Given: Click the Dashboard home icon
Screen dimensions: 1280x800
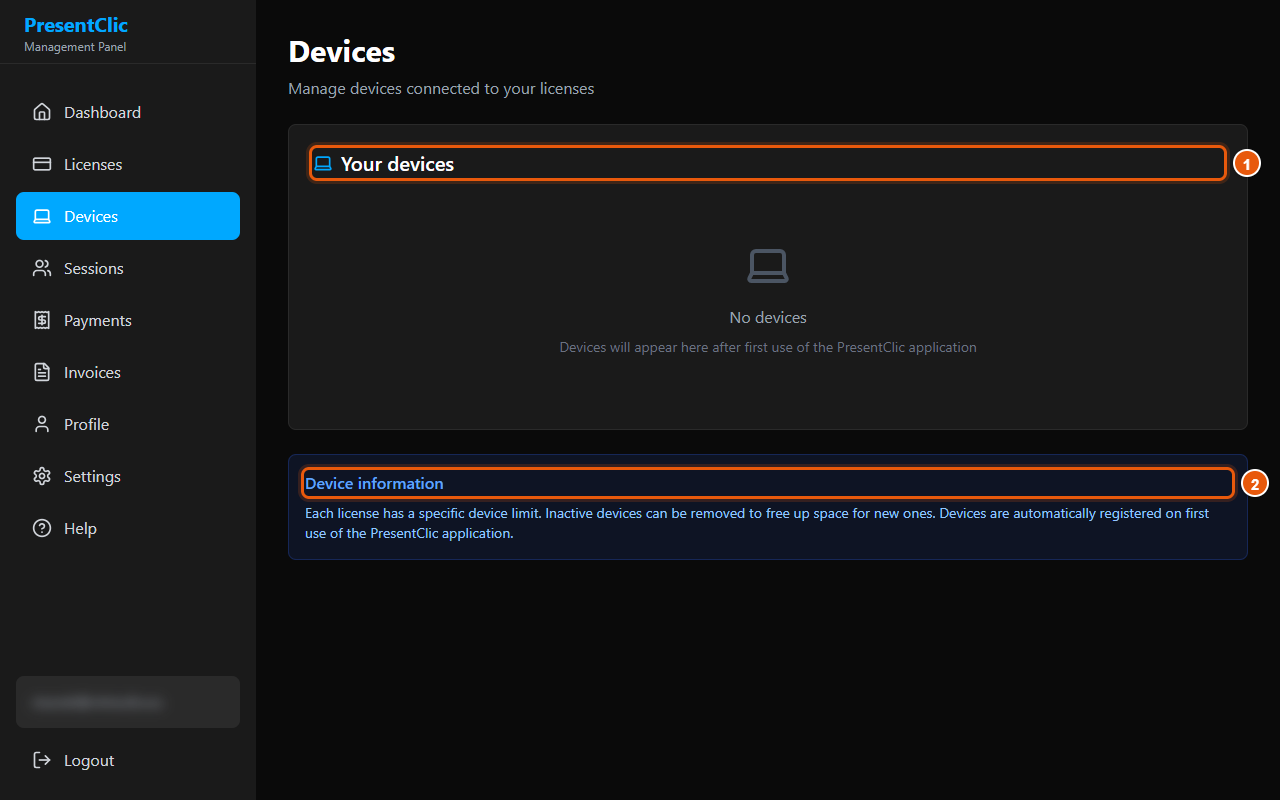Looking at the screenshot, I should 42,112.
